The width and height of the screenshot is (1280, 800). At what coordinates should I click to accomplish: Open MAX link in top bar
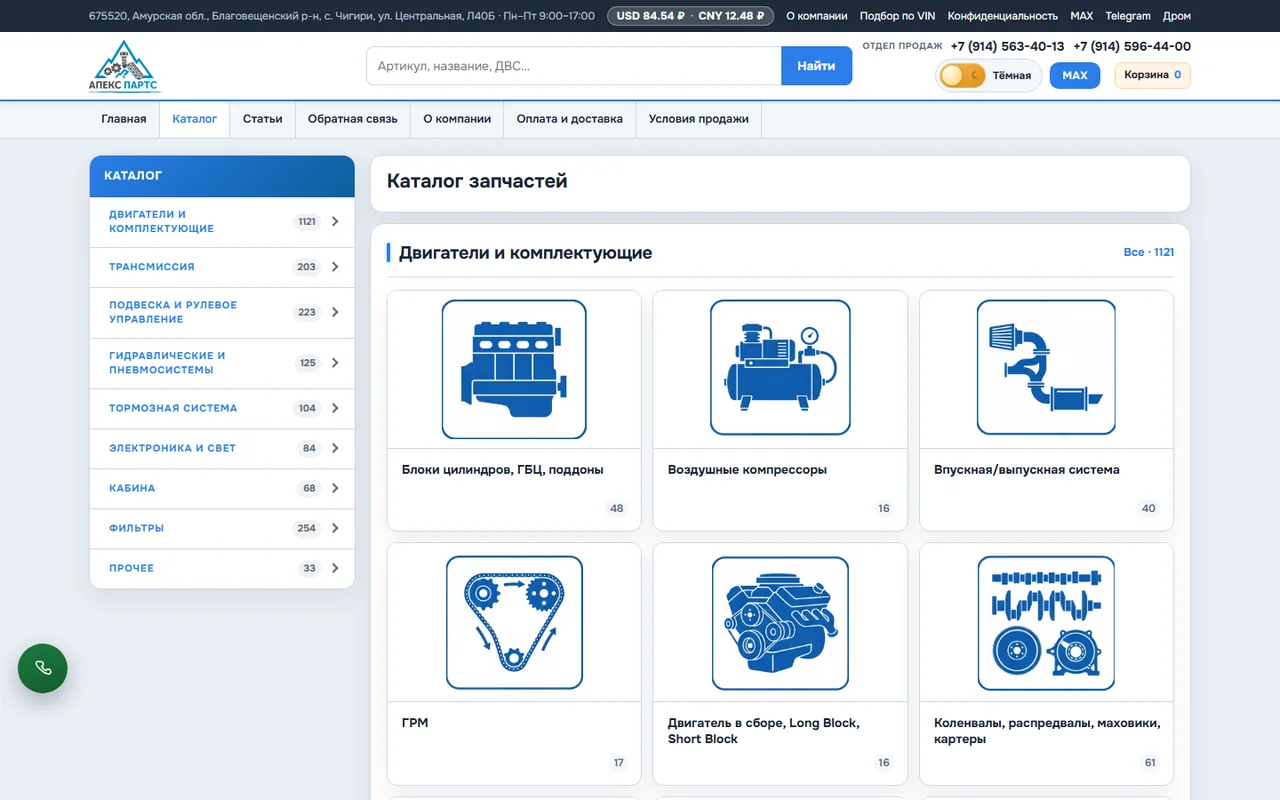coord(1081,16)
